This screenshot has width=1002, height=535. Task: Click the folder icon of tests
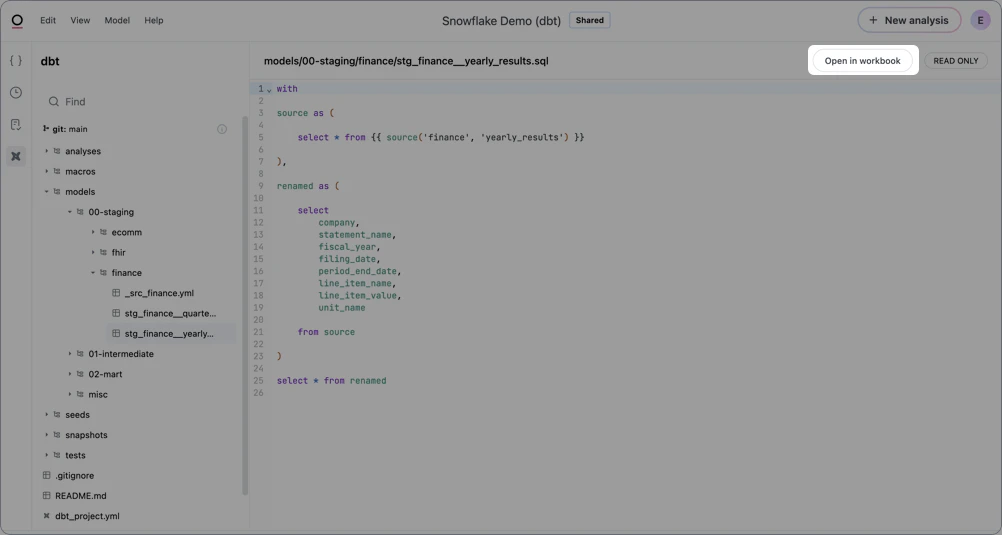57,455
